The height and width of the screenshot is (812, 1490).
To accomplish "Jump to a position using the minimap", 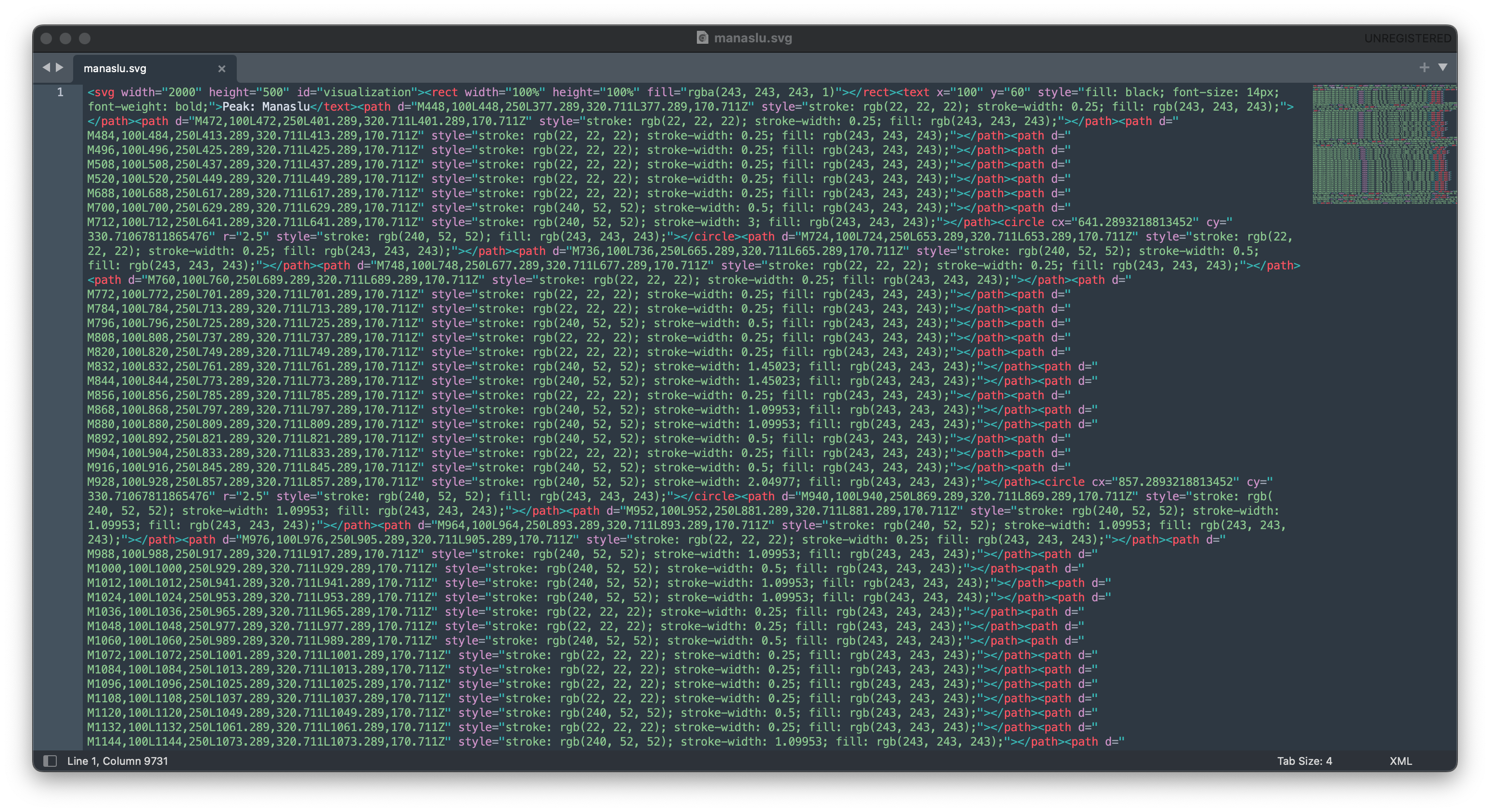I will 1384,145.
